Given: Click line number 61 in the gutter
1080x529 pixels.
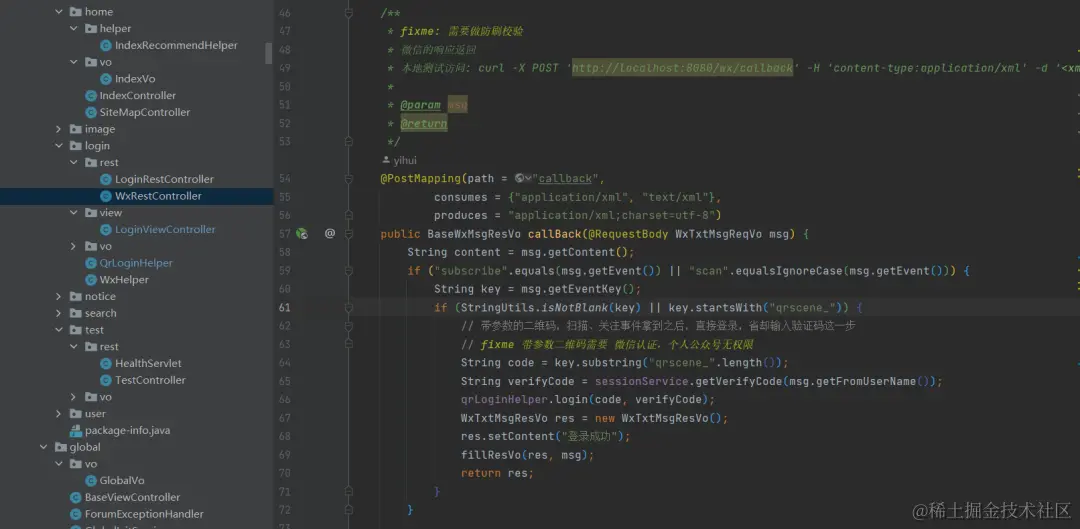Looking at the screenshot, I should [x=284, y=307].
